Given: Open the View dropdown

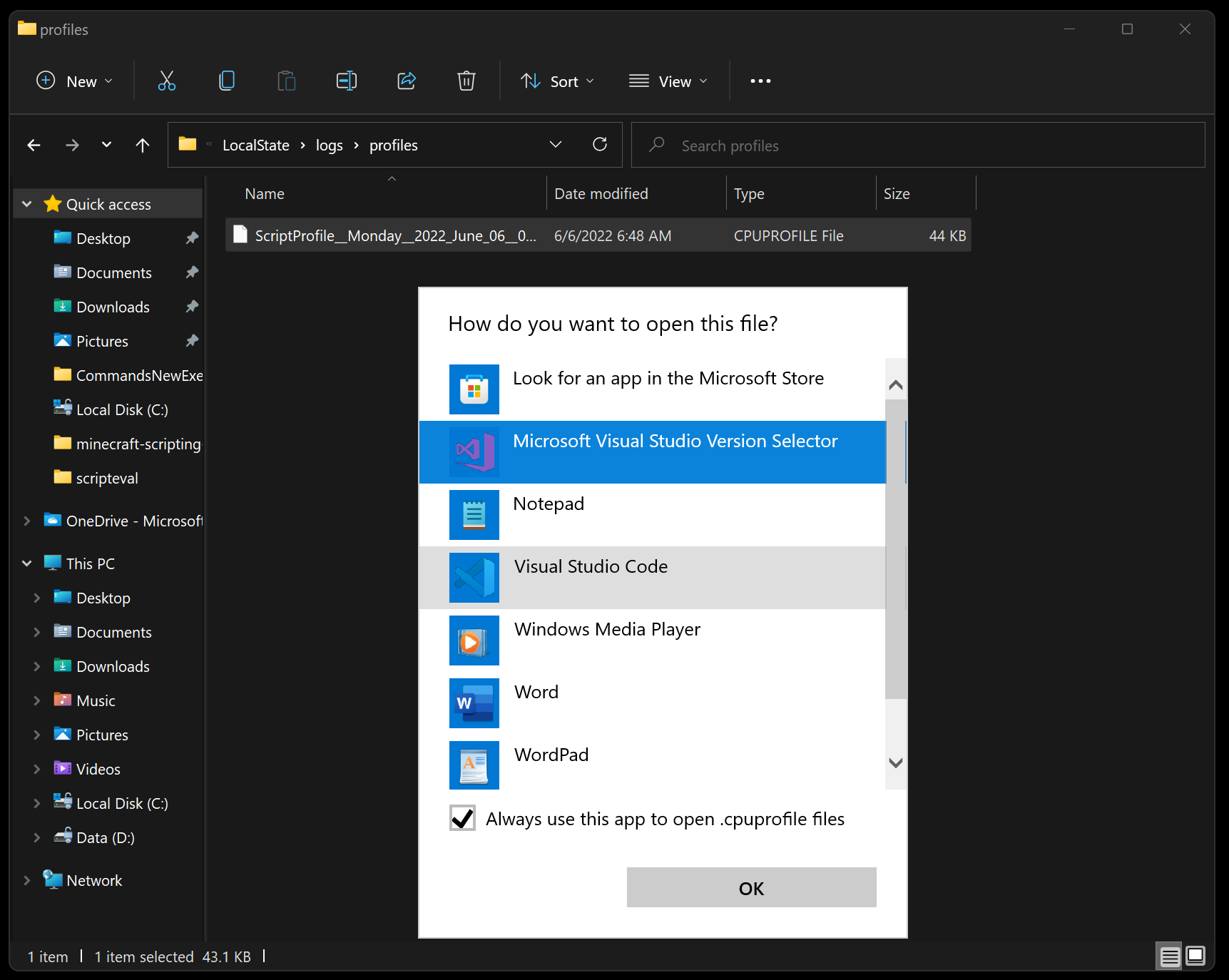Looking at the screenshot, I should point(668,81).
